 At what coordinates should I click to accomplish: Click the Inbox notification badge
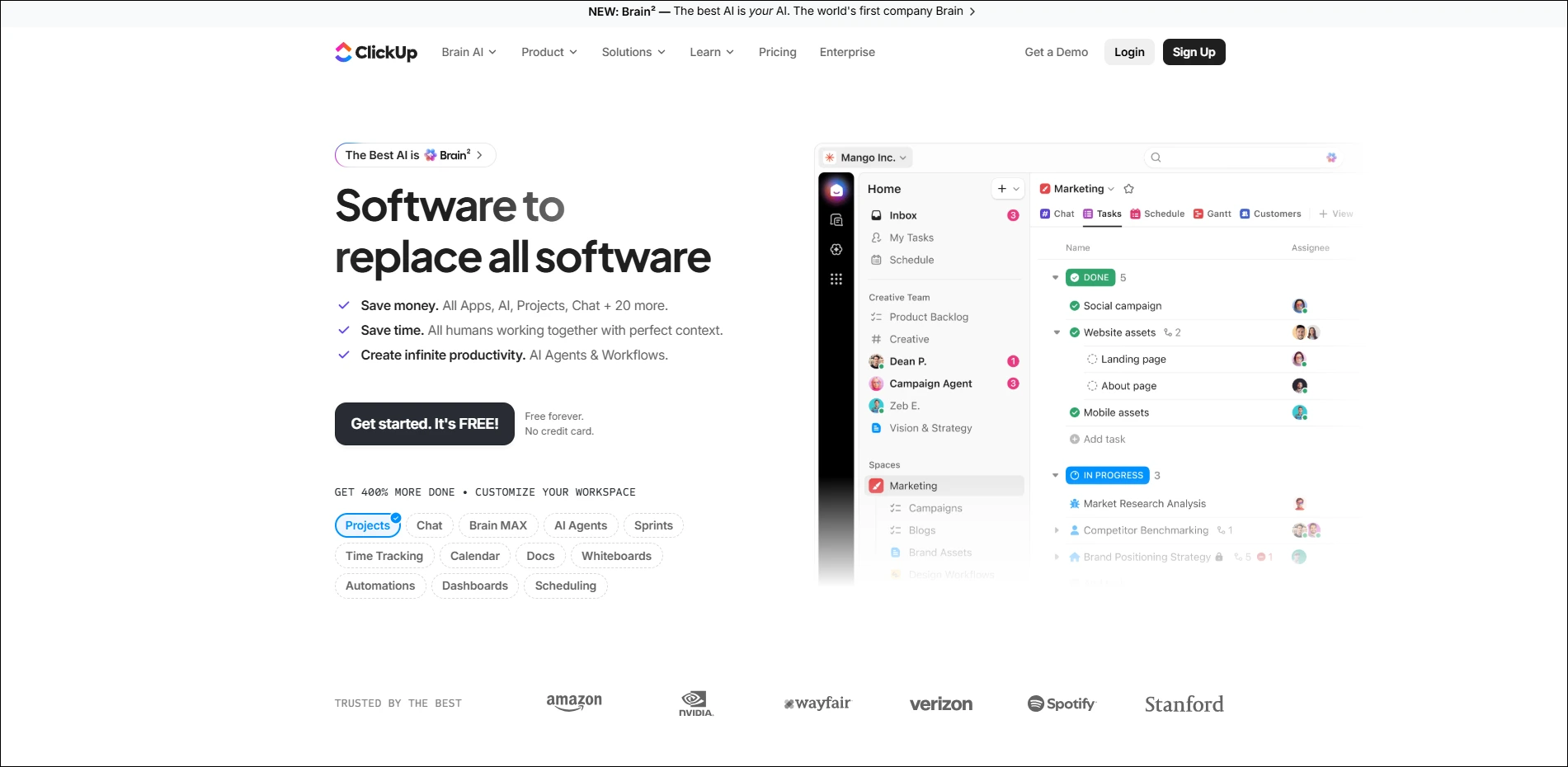coord(1013,215)
